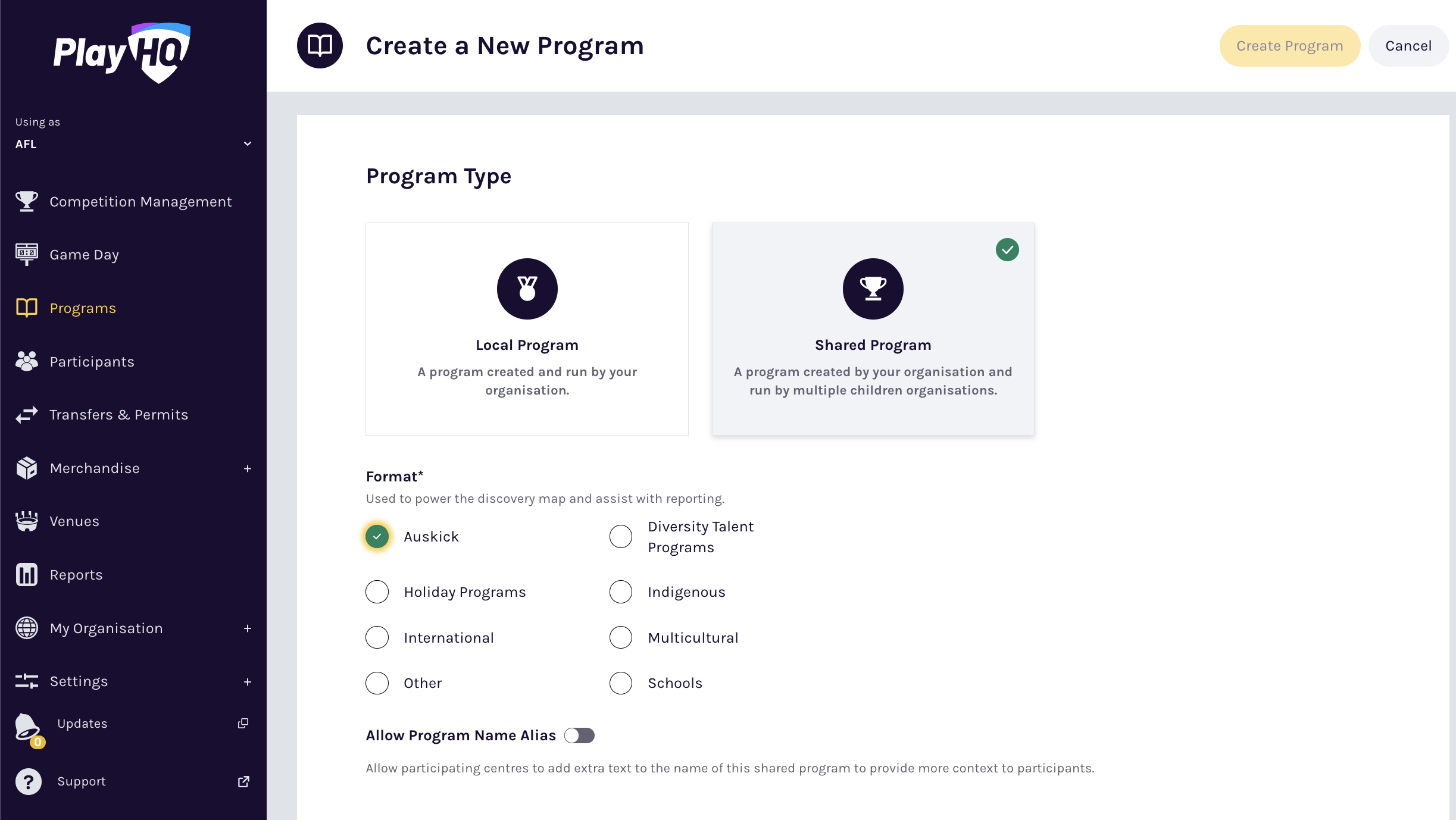This screenshot has height=820, width=1456.
Task: Click the Competition Management trophy icon
Action: (x=26, y=202)
